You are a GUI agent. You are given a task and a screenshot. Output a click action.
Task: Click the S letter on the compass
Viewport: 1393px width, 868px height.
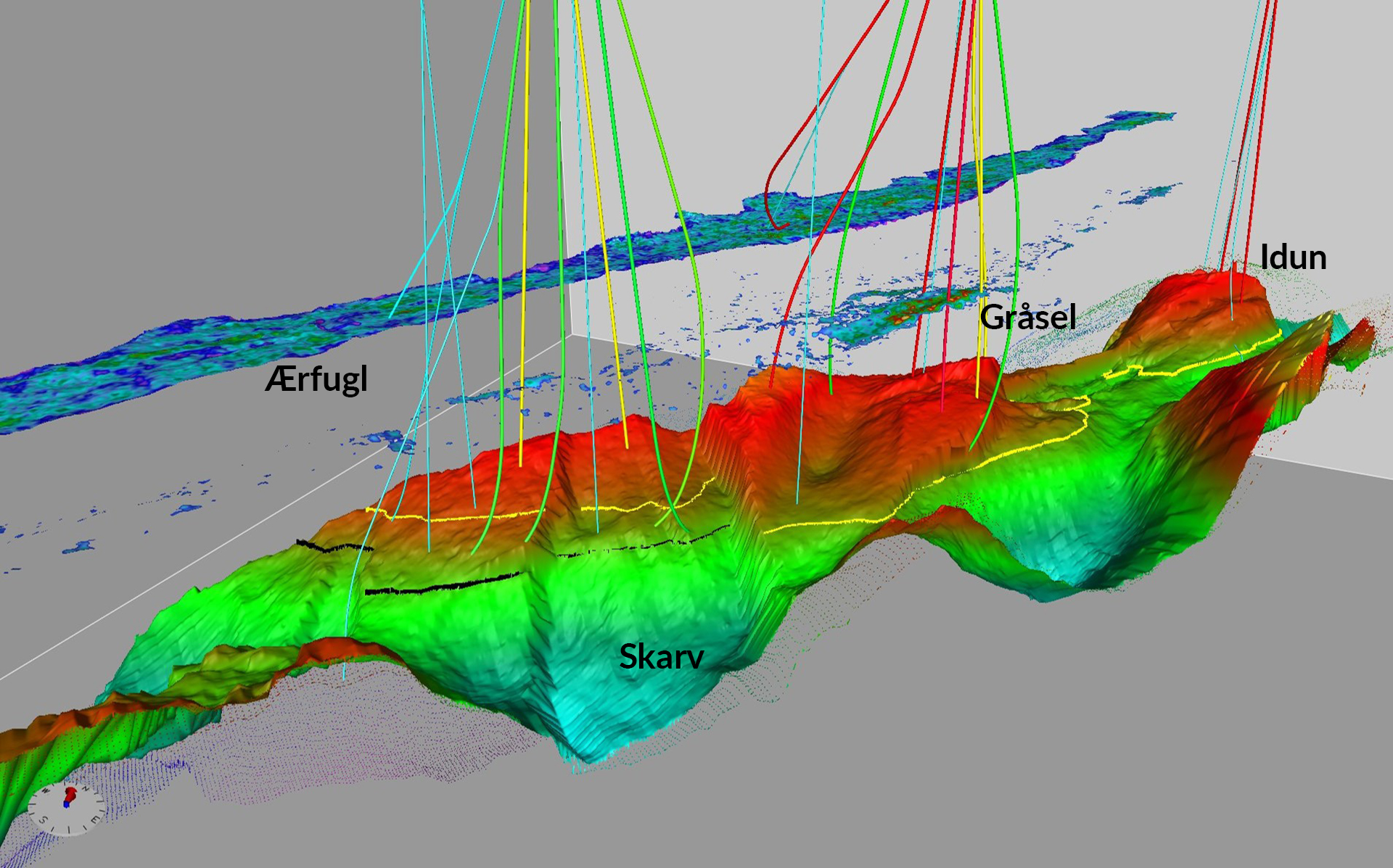pyautogui.click(x=44, y=820)
